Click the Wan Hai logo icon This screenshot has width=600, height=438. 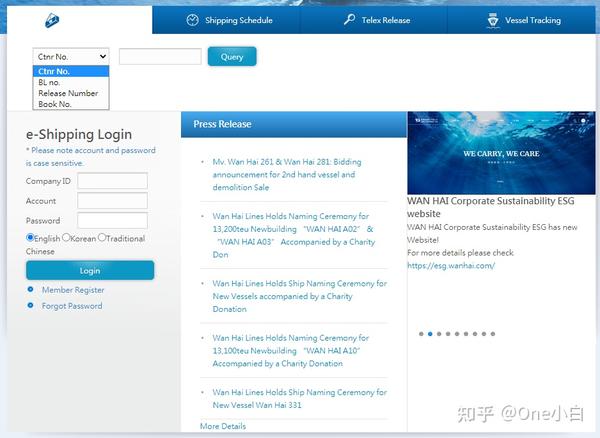click(52, 20)
